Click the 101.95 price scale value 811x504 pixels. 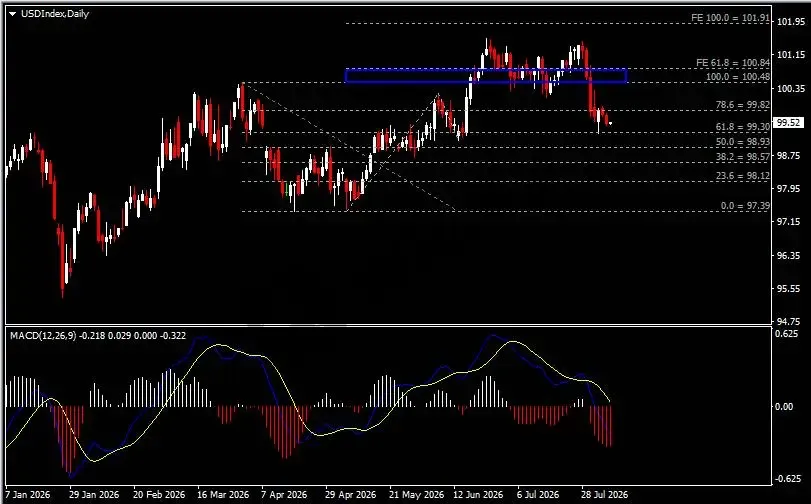pyautogui.click(x=791, y=21)
